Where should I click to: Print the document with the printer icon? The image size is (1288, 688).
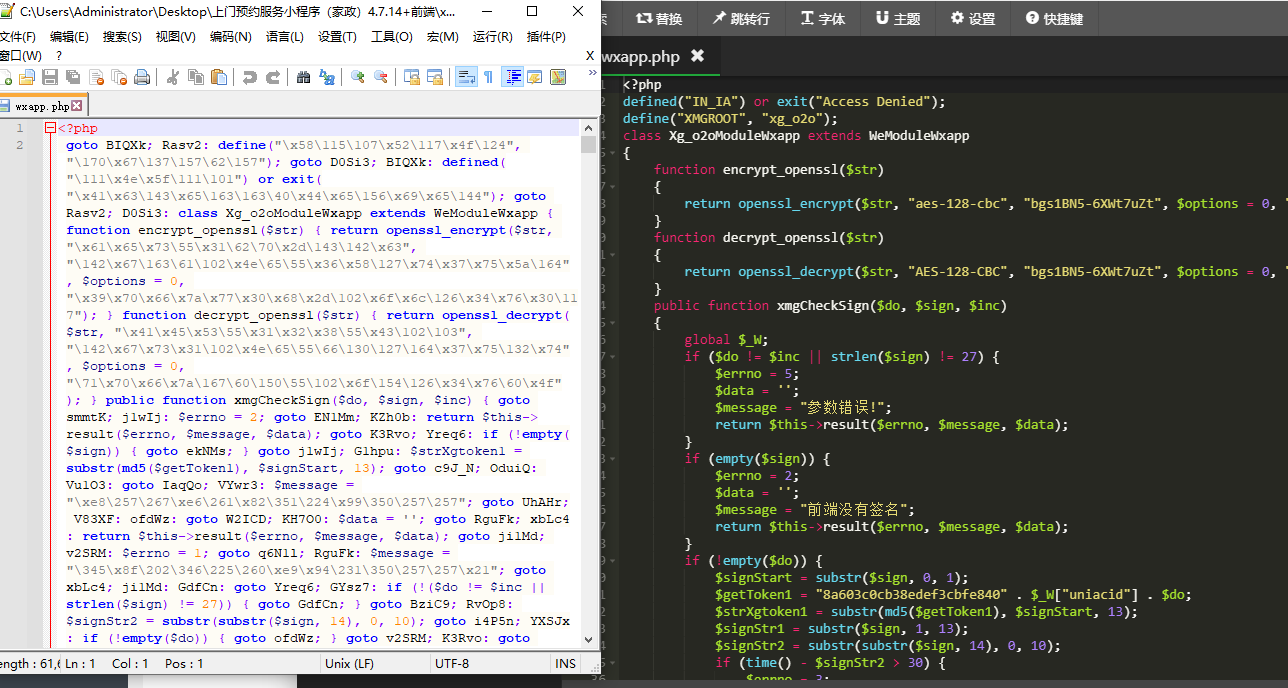coord(142,77)
